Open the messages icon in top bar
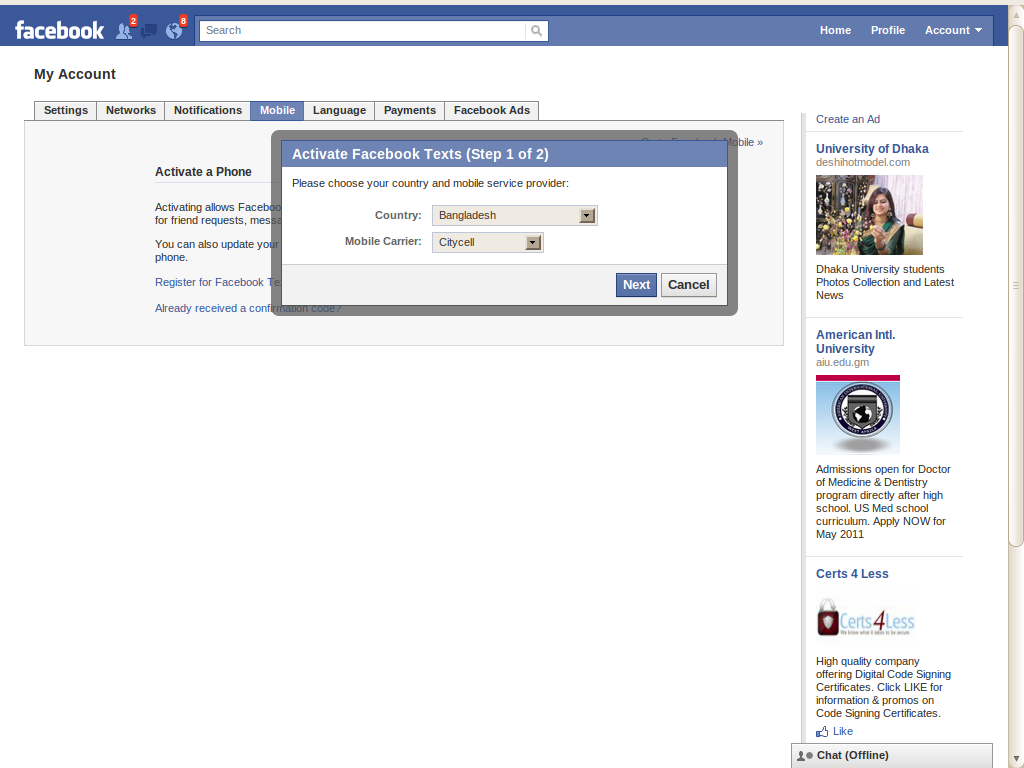This screenshot has height=768, width=1024. pyautogui.click(x=147, y=31)
